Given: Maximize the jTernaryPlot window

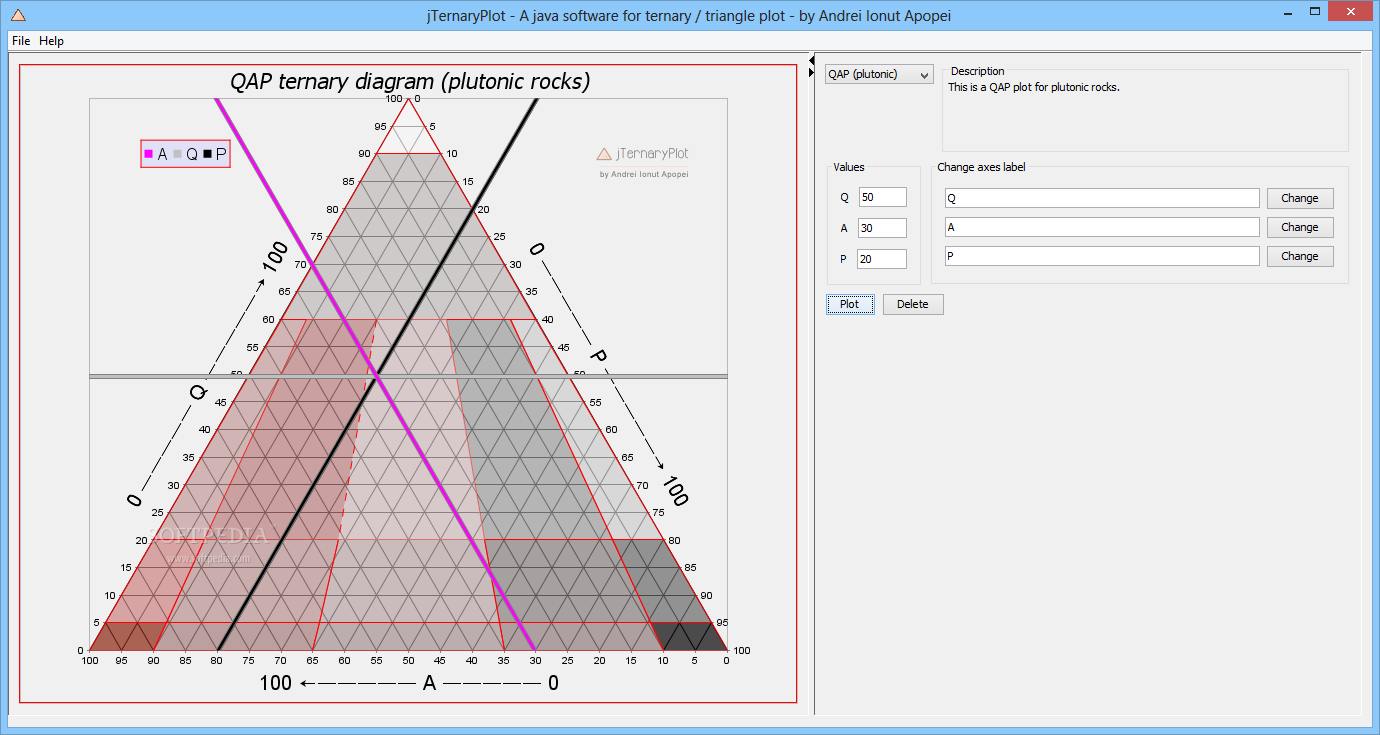Looking at the screenshot, I should [x=1317, y=12].
